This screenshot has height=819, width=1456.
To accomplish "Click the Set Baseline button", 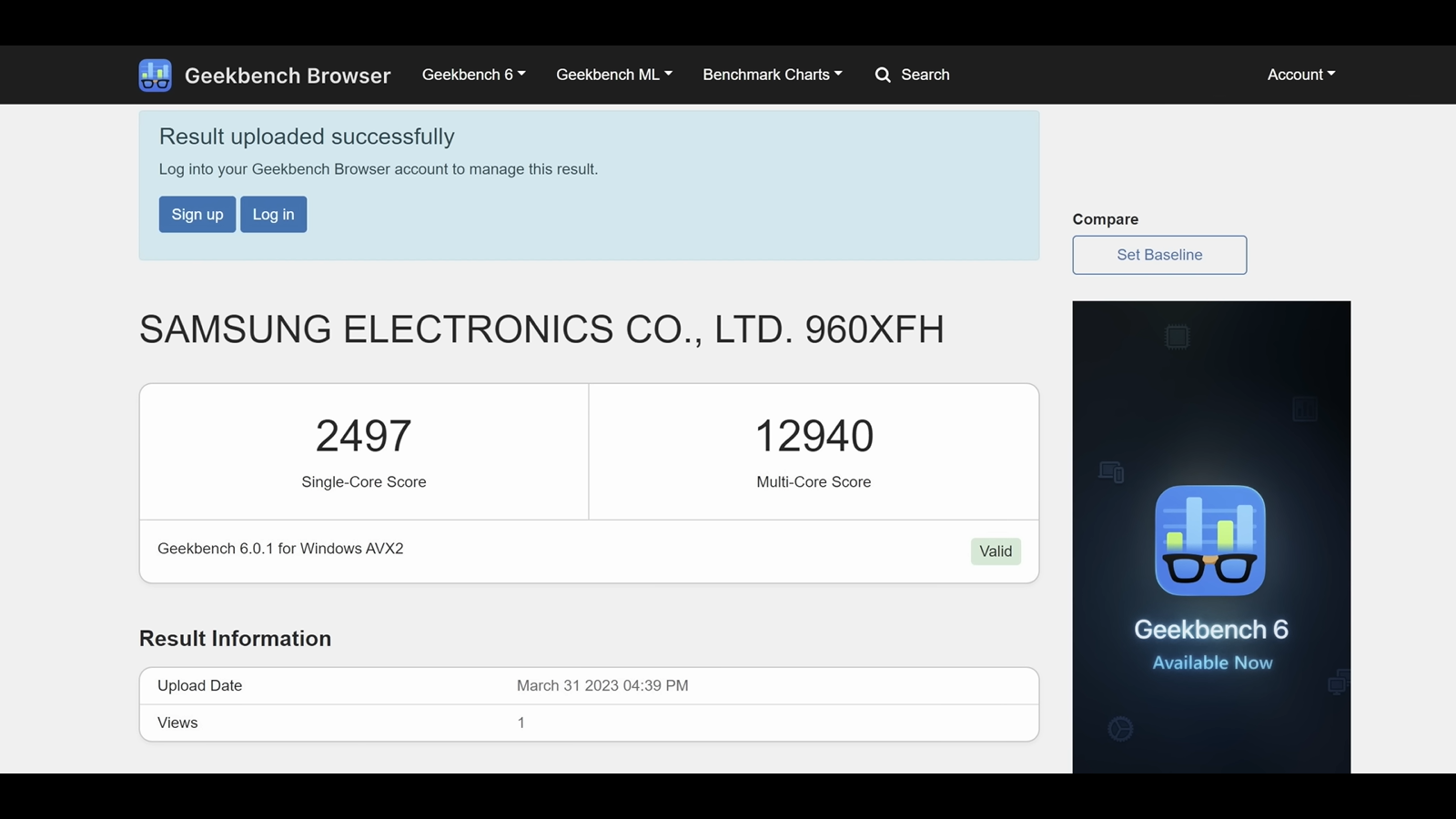I will tap(1159, 255).
